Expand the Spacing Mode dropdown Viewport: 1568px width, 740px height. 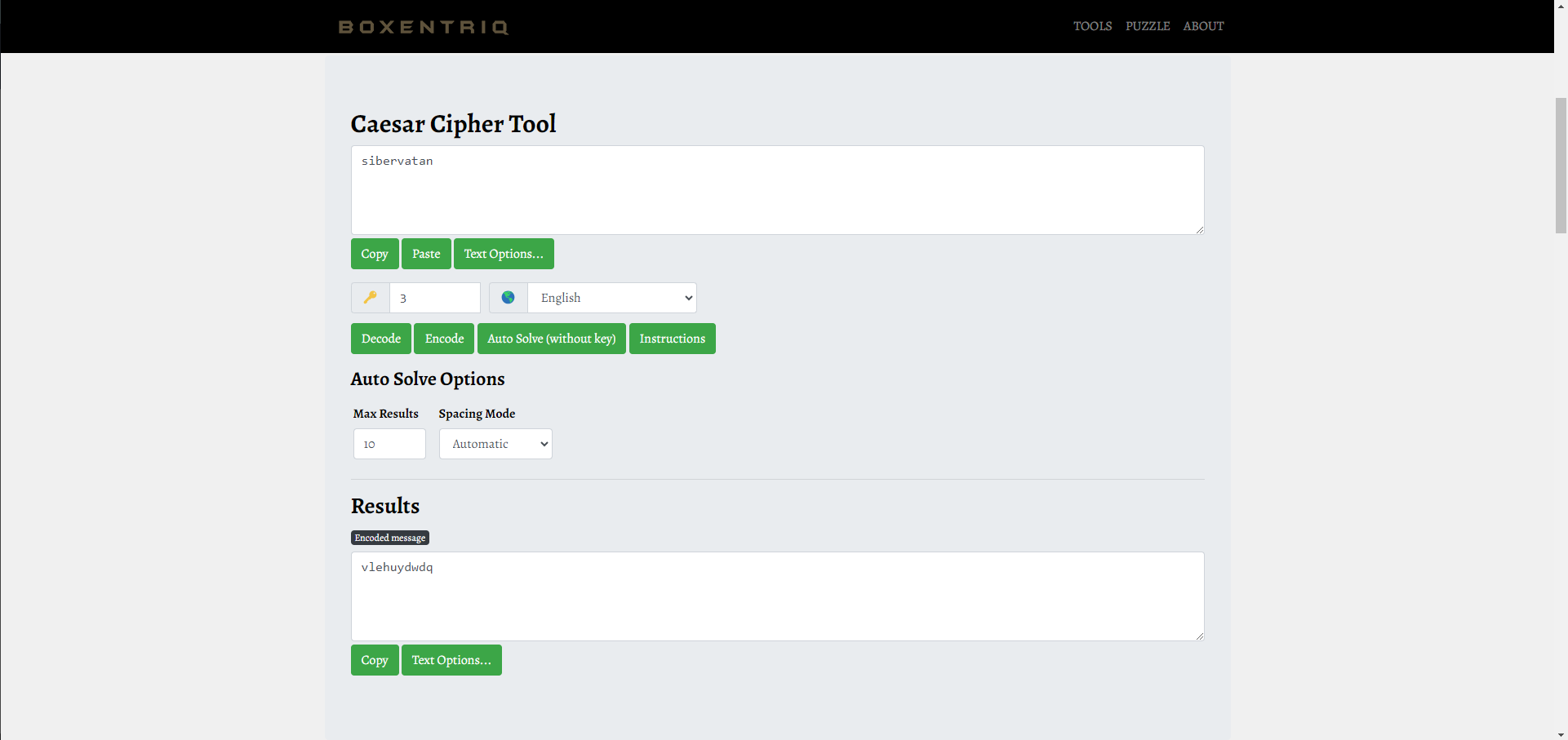pyautogui.click(x=495, y=444)
